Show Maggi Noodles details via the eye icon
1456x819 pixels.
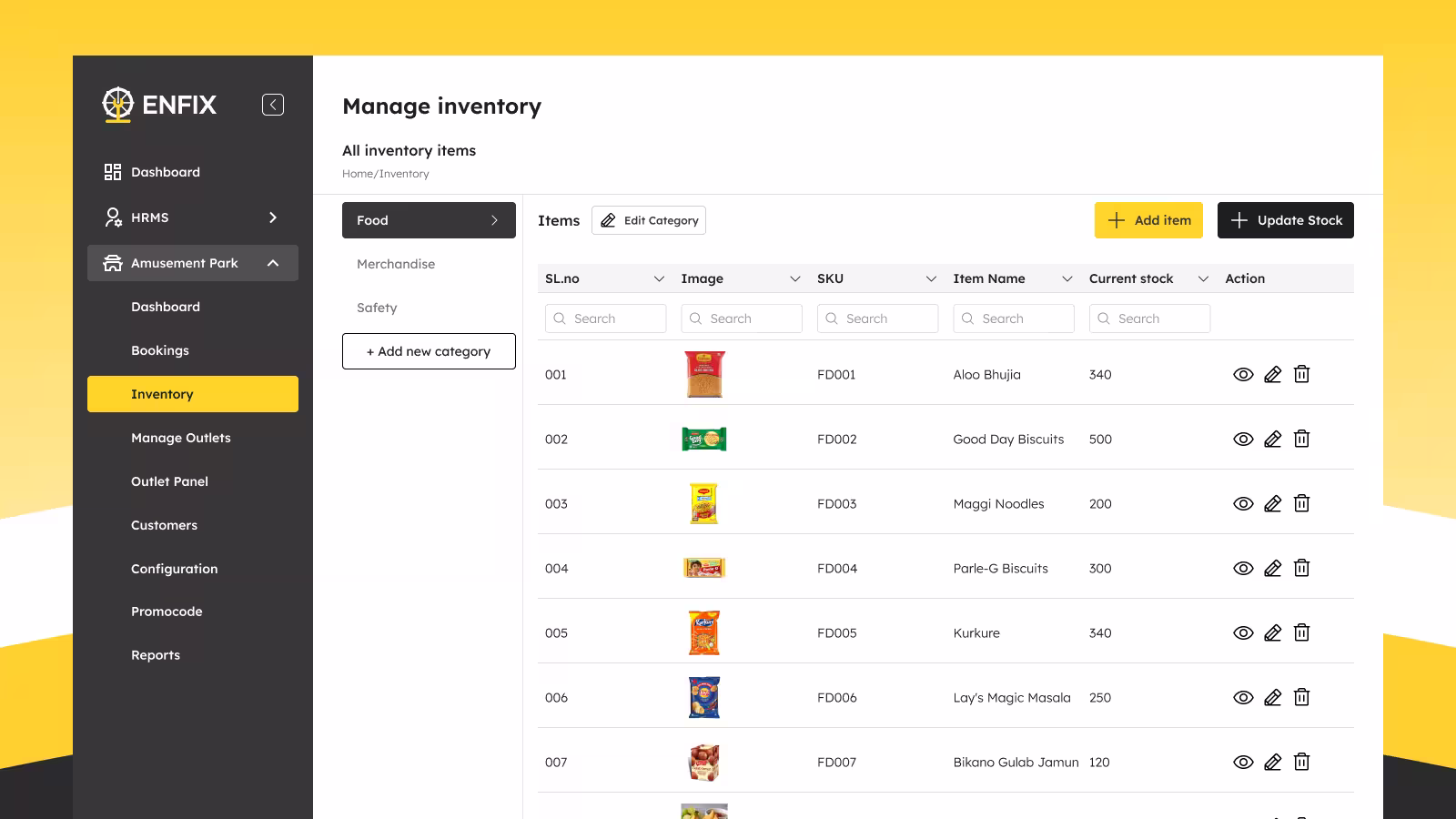[x=1243, y=503]
